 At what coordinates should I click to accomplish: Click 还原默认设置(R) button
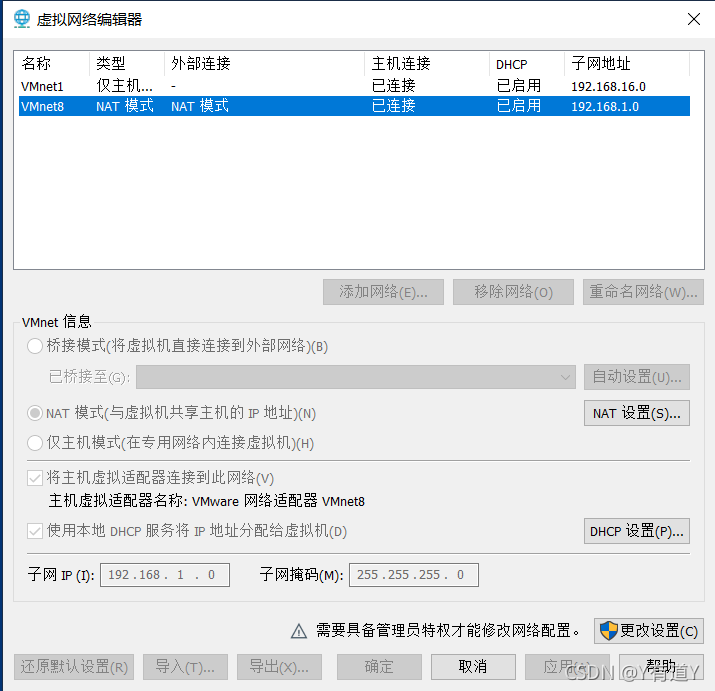click(x=74, y=667)
